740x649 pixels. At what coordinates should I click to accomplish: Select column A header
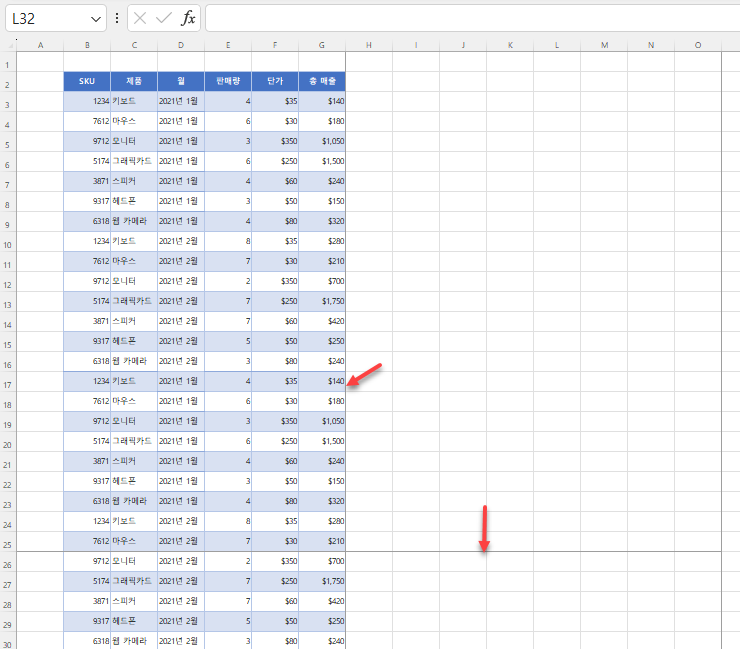40,45
